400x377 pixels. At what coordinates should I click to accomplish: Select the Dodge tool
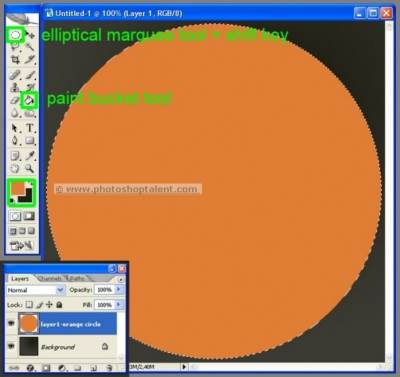point(30,113)
